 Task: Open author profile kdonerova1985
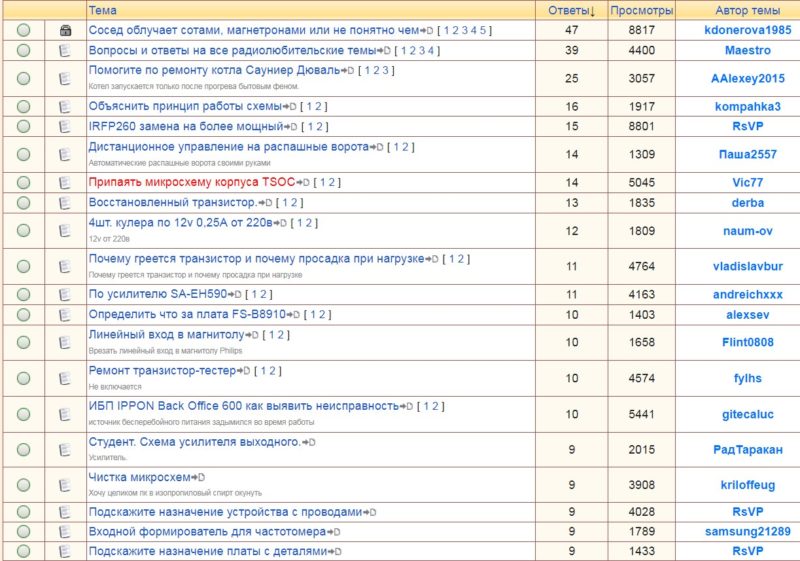[747, 30]
